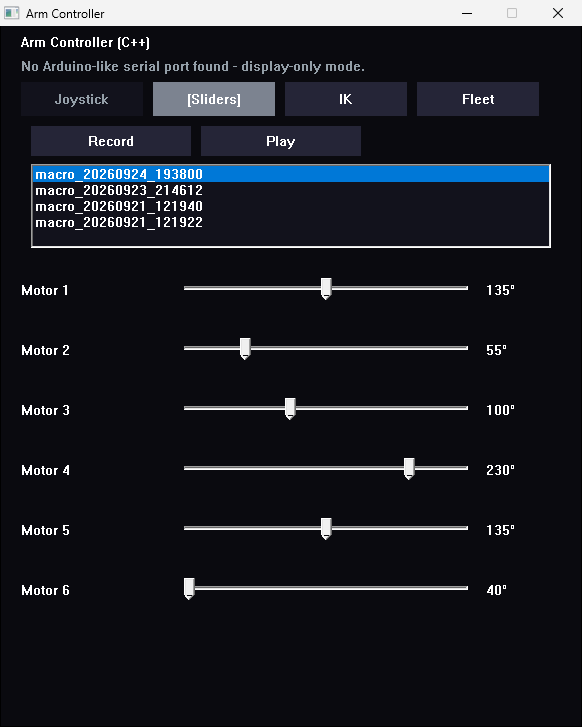The width and height of the screenshot is (582, 727).
Task: Click the Motor 2 angle value 55°
Action: [x=496, y=350]
